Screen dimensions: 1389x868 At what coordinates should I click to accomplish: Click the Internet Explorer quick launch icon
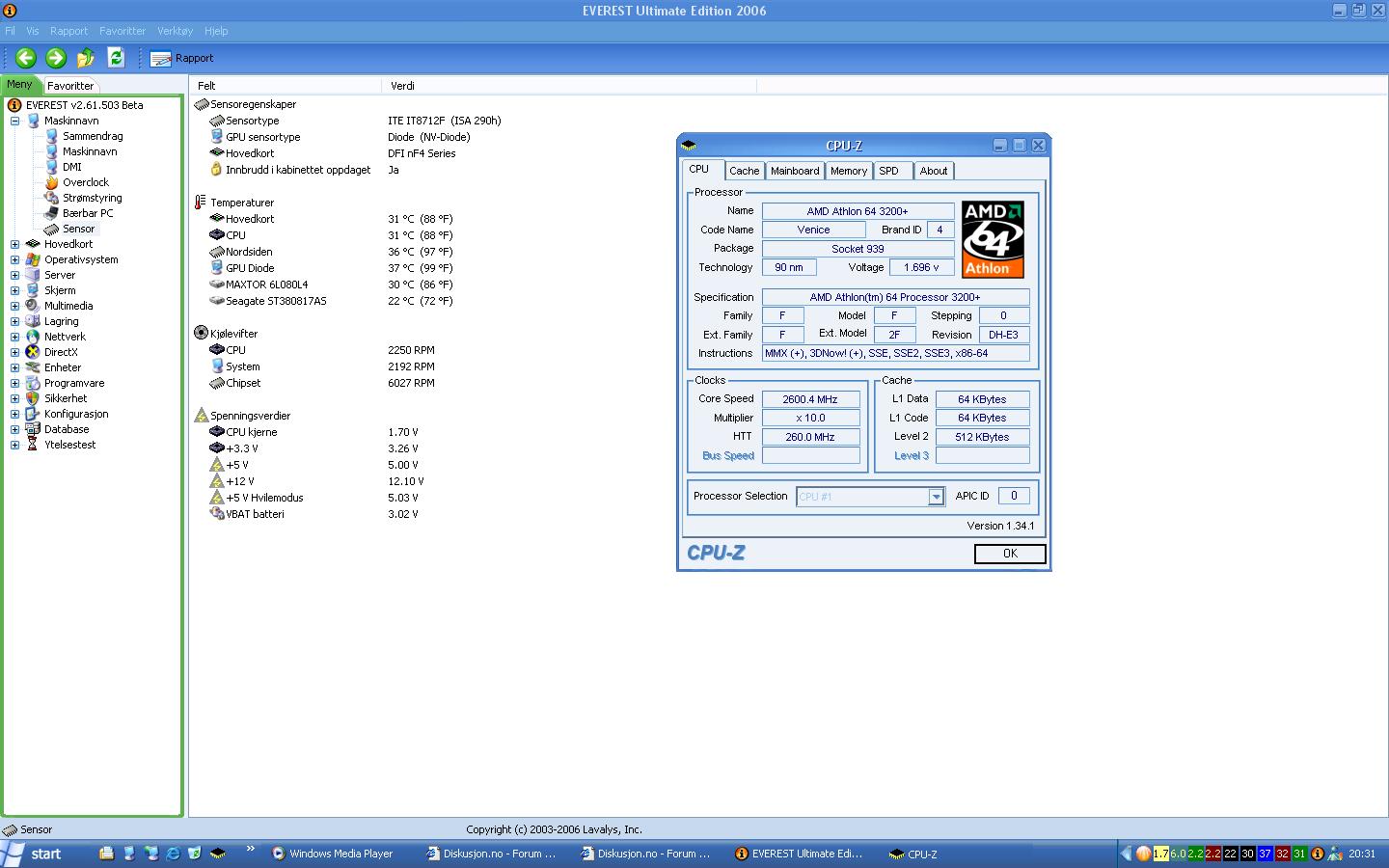(x=173, y=854)
